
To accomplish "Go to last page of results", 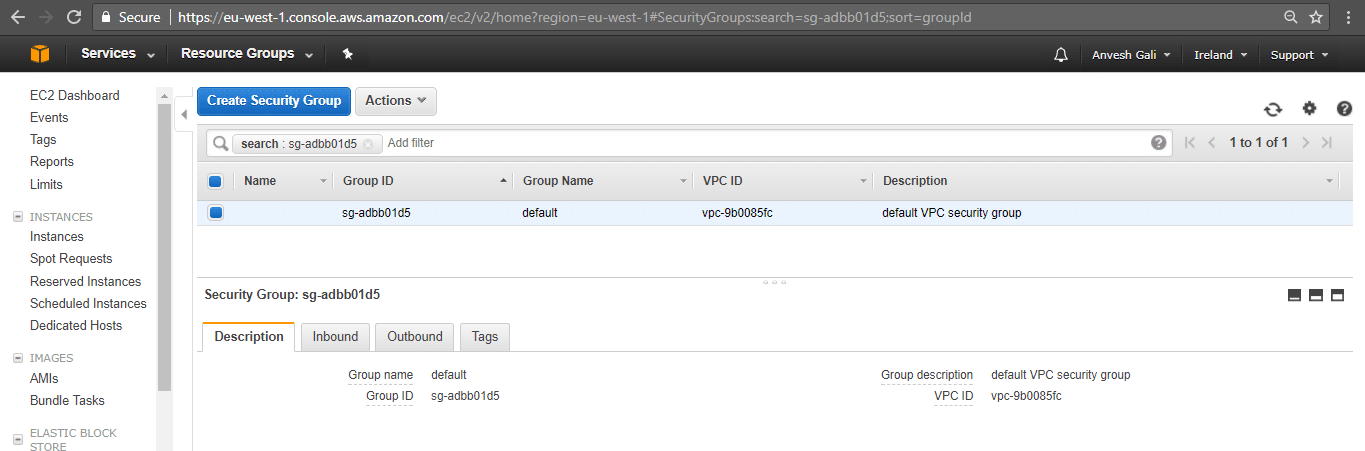I will pos(1327,143).
